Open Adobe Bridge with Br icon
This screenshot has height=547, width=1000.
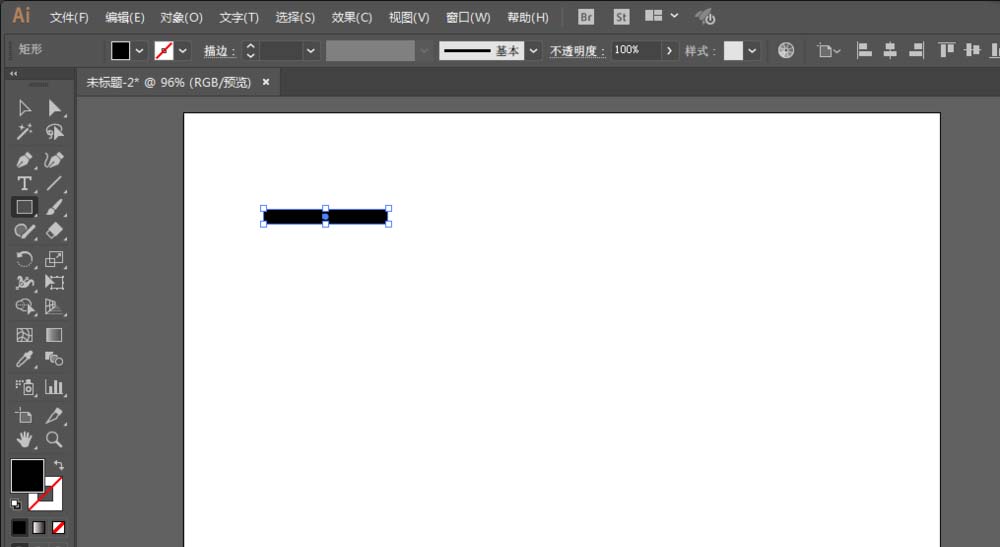coord(587,17)
